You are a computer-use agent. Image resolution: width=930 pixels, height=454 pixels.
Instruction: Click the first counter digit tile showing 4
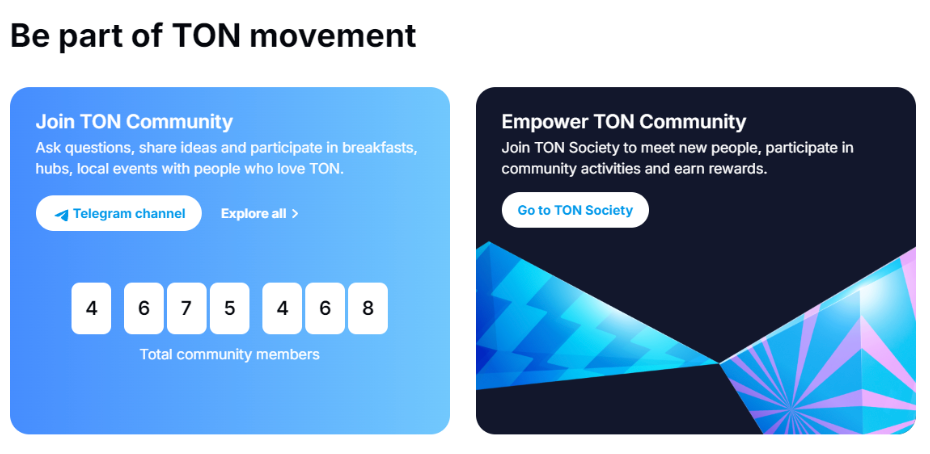point(91,309)
